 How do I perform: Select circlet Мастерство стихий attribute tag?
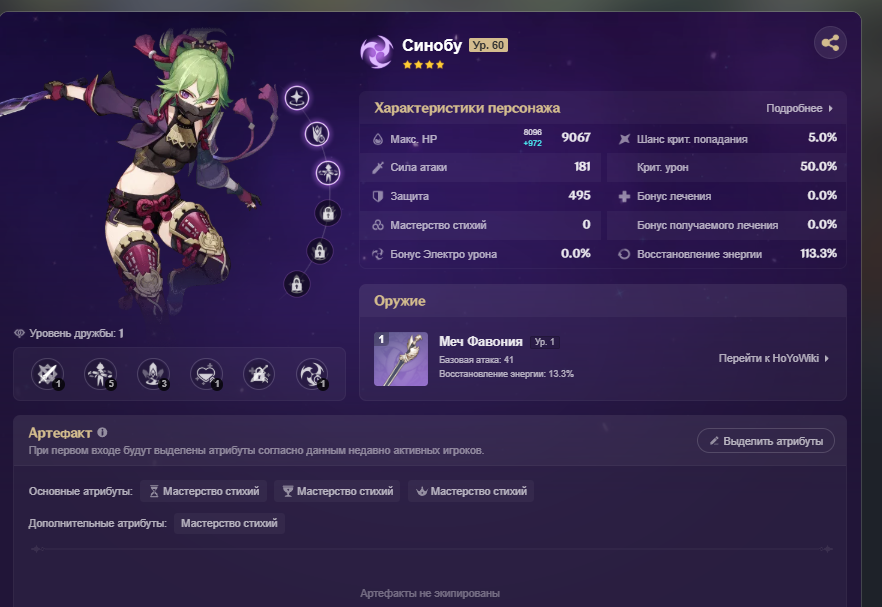(471, 491)
